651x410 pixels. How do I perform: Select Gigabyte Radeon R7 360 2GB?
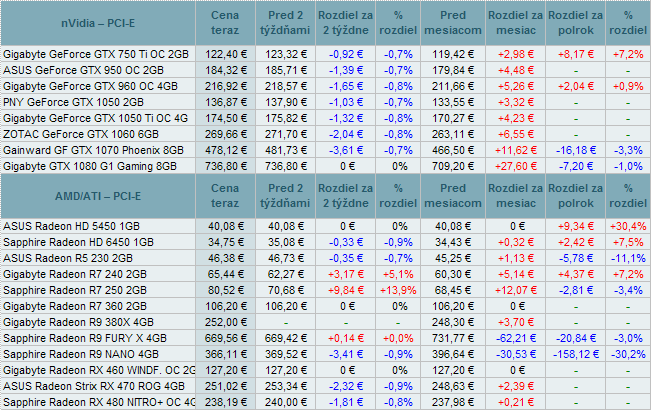pos(75,306)
